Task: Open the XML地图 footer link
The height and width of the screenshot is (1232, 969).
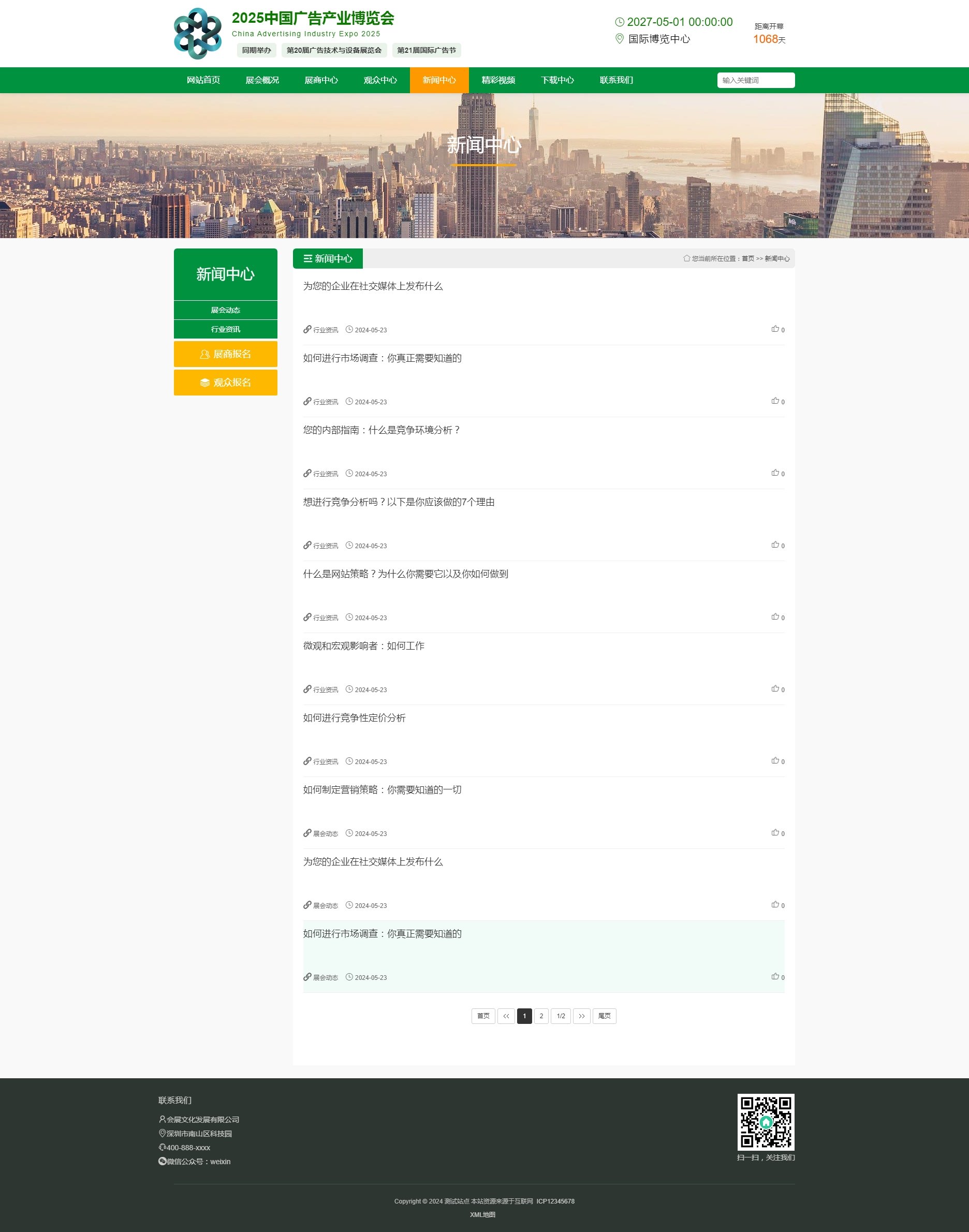Action: [x=482, y=1214]
